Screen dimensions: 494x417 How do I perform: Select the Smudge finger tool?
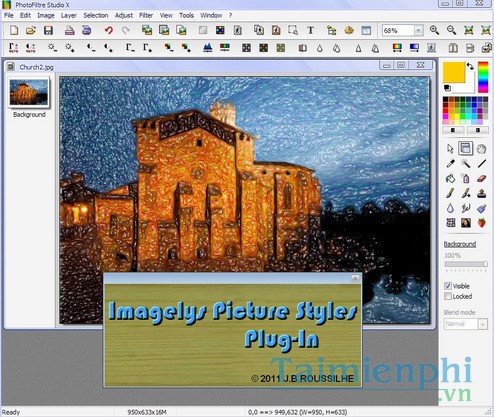pos(466,208)
